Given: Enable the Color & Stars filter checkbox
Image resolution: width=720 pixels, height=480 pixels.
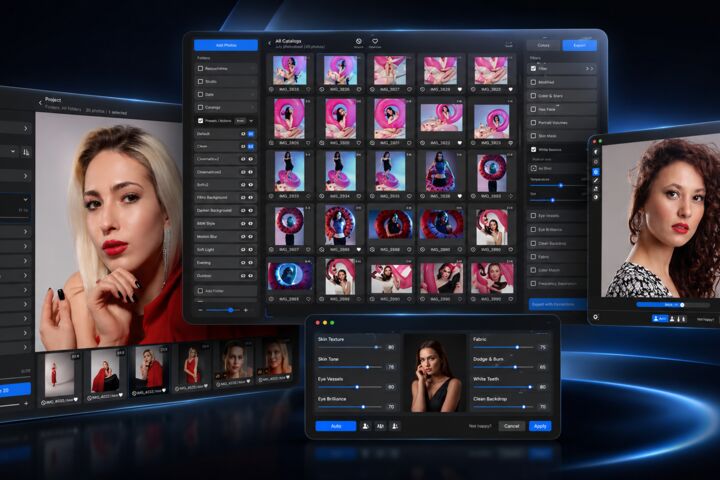Looking at the screenshot, I should pos(533,96).
